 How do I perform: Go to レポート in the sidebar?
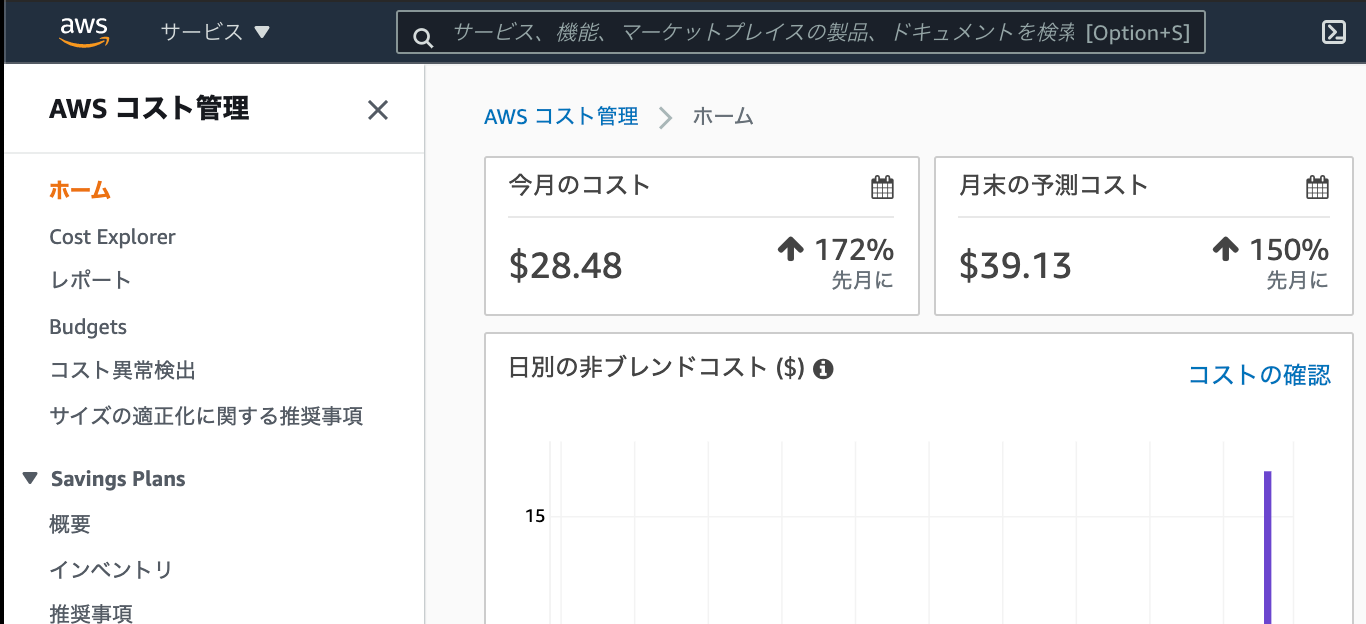click(x=90, y=280)
